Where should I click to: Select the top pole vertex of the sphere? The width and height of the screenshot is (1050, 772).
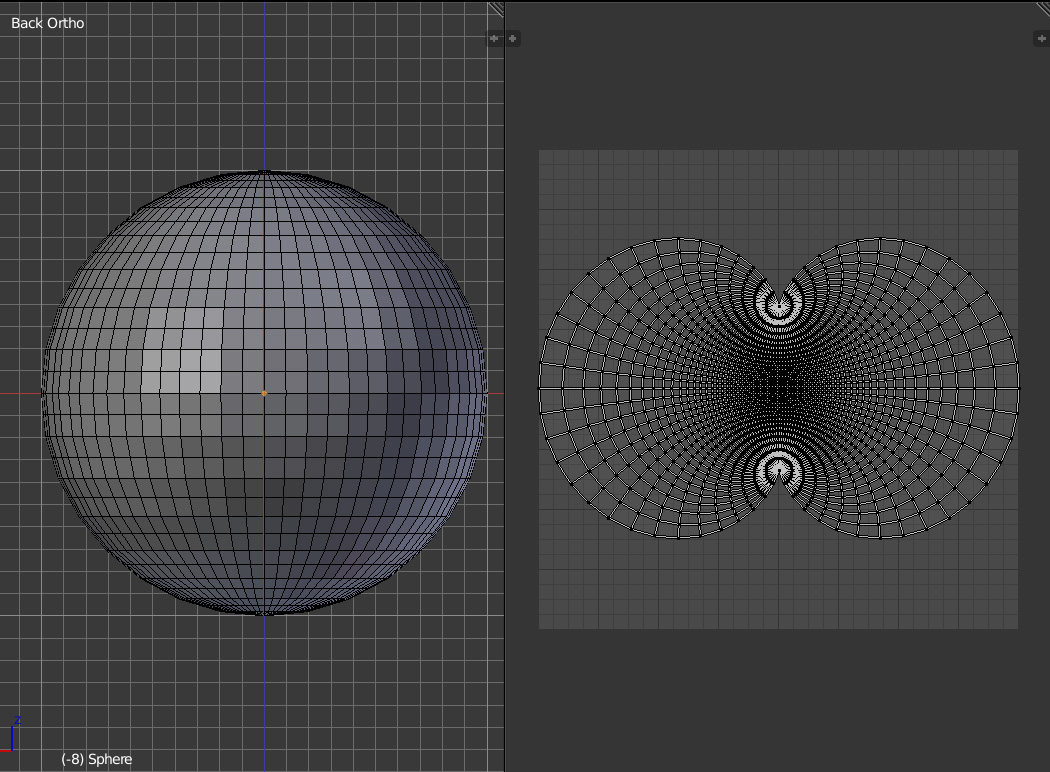click(x=264, y=172)
